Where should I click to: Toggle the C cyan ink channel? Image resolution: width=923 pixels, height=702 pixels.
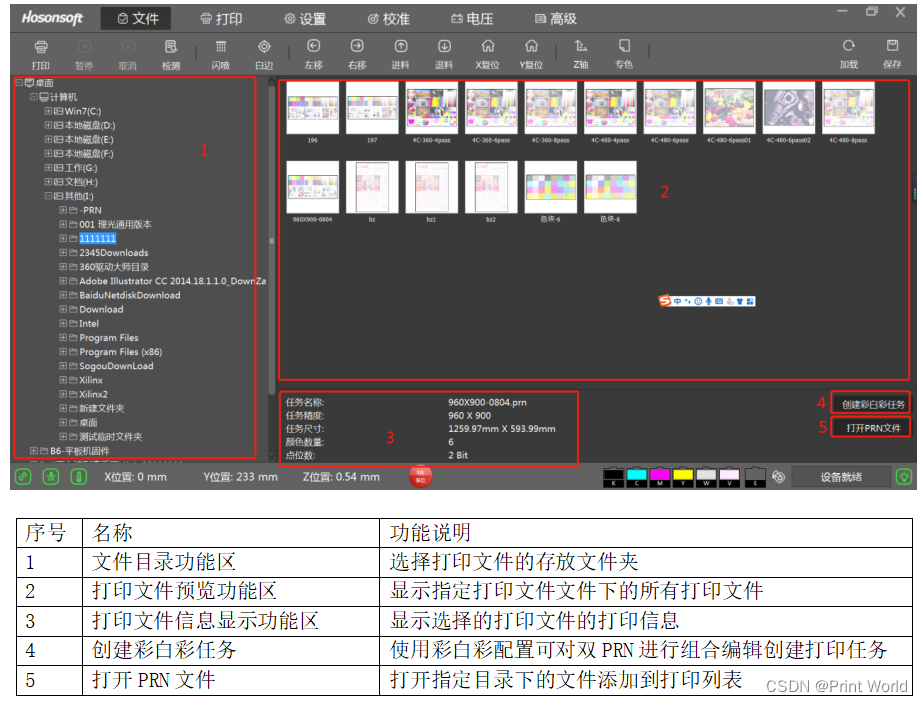[637, 475]
